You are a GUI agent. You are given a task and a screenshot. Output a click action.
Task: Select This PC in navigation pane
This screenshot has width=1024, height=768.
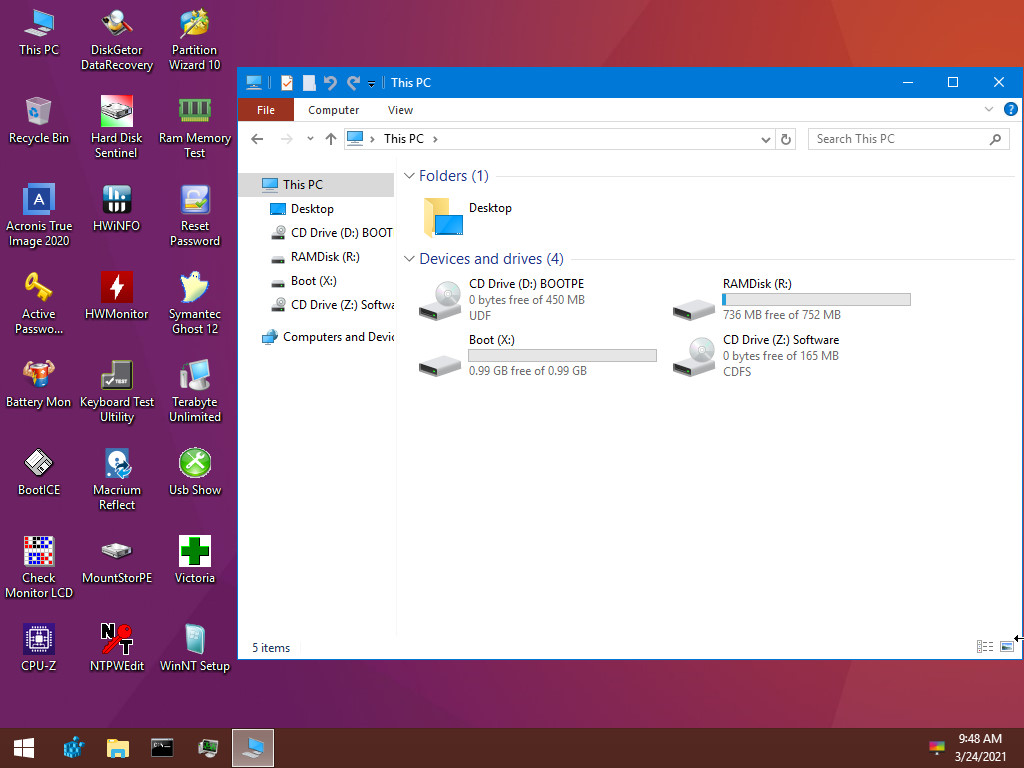point(317,184)
